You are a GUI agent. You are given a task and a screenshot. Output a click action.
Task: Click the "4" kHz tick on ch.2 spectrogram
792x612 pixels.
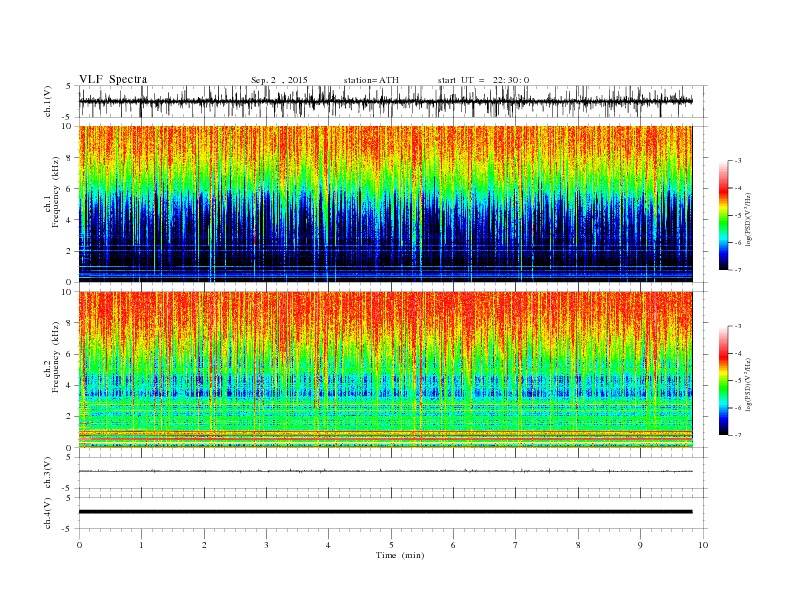coord(69,386)
